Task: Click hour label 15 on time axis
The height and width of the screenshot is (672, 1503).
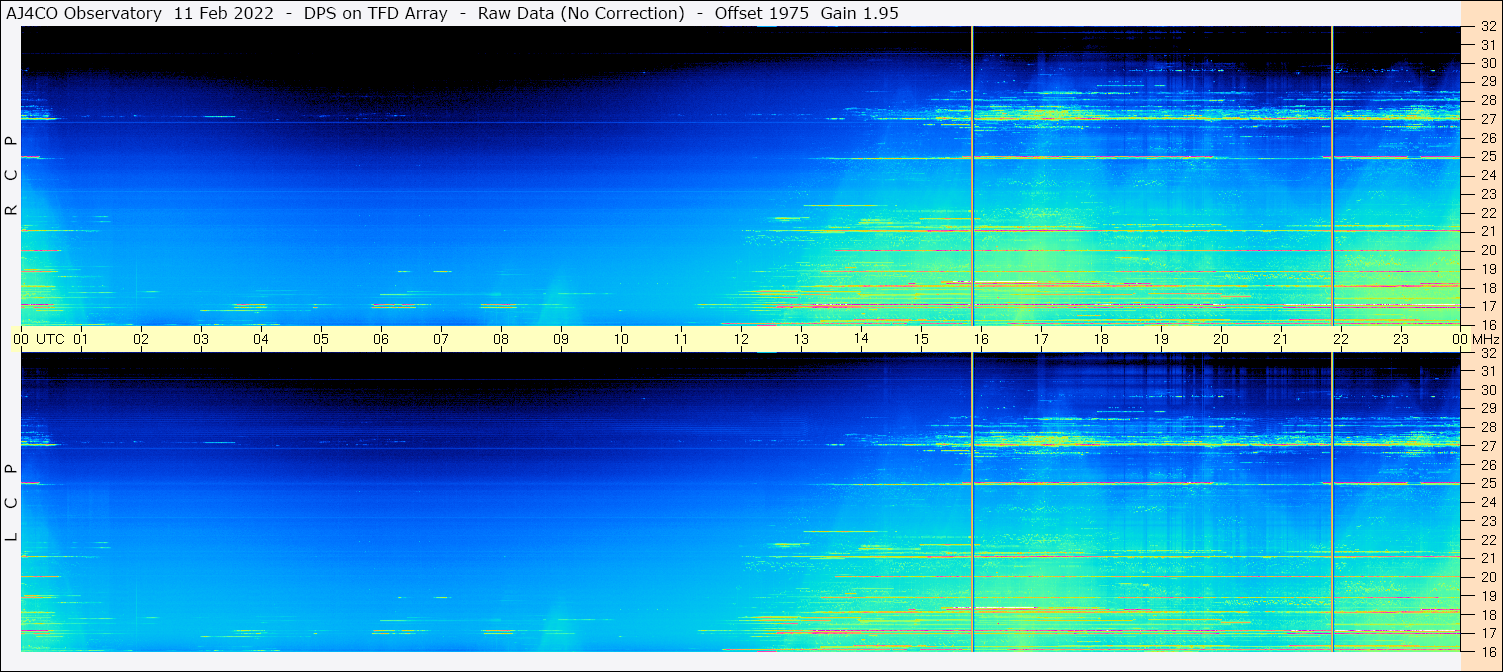Action: [x=921, y=339]
